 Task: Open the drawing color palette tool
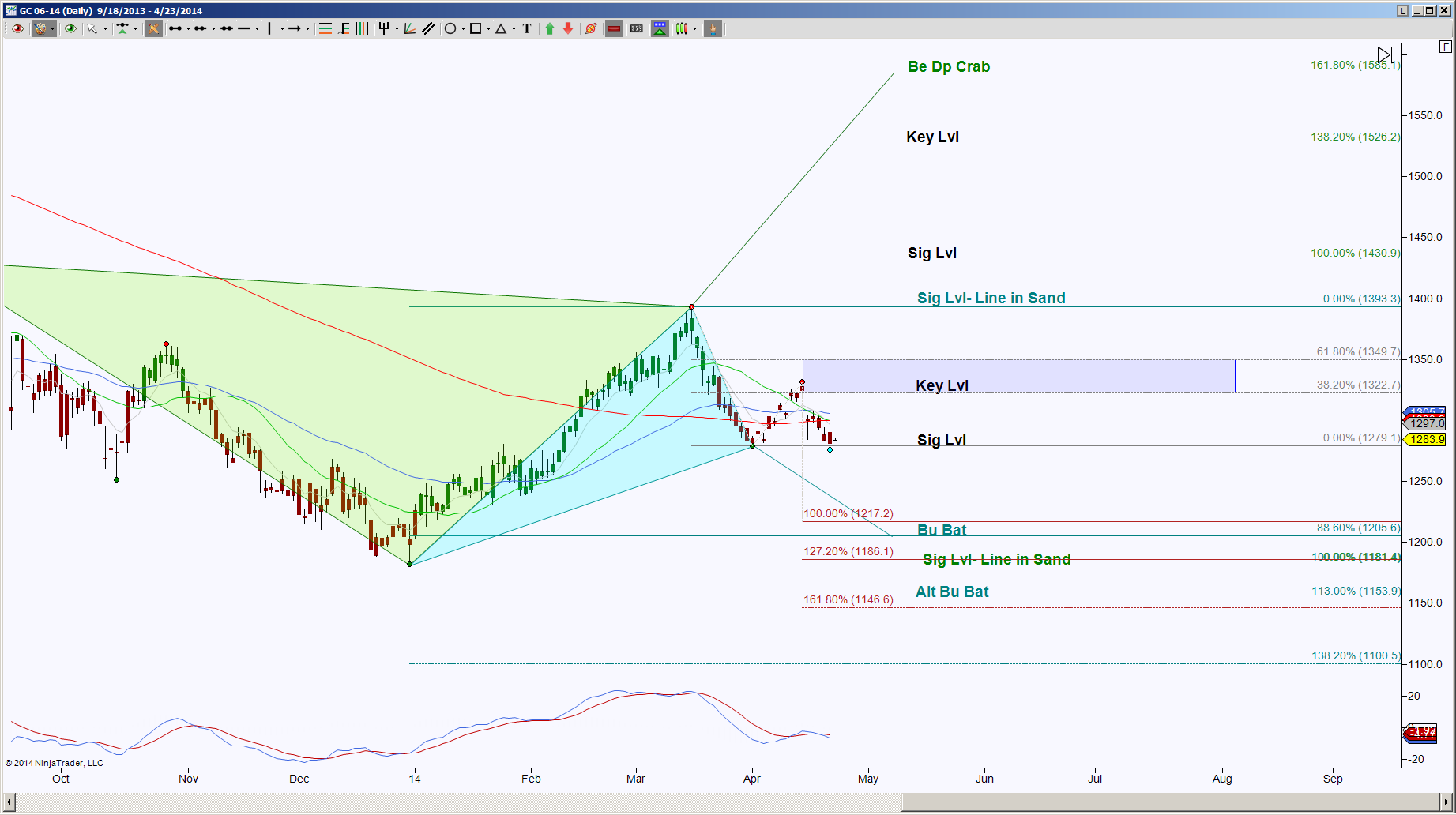pyautogui.click(x=40, y=28)
